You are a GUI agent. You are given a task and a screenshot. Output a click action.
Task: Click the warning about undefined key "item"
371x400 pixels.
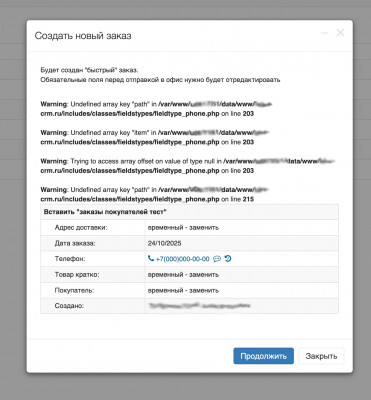pyautogui.click(x=155, y=137)
